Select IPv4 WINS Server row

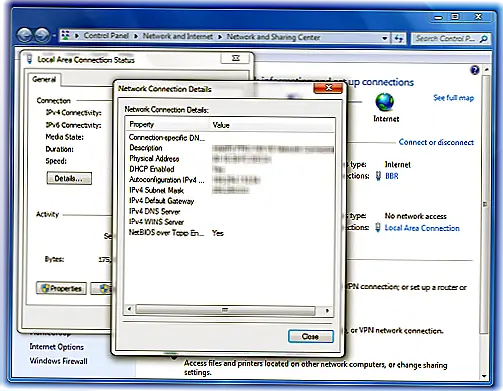tap(230, 222)
